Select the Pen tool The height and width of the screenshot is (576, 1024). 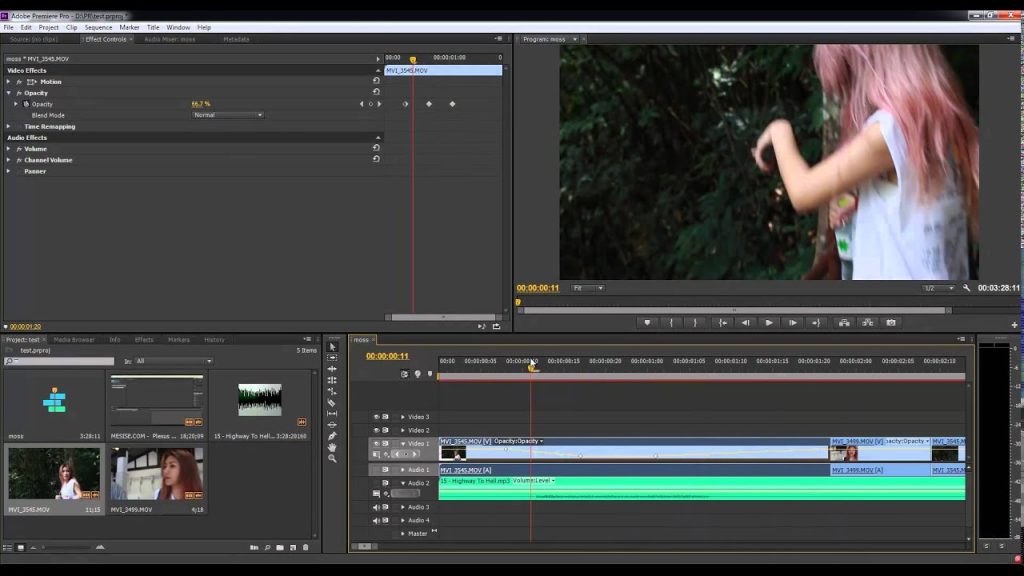(x=332, y=436)
